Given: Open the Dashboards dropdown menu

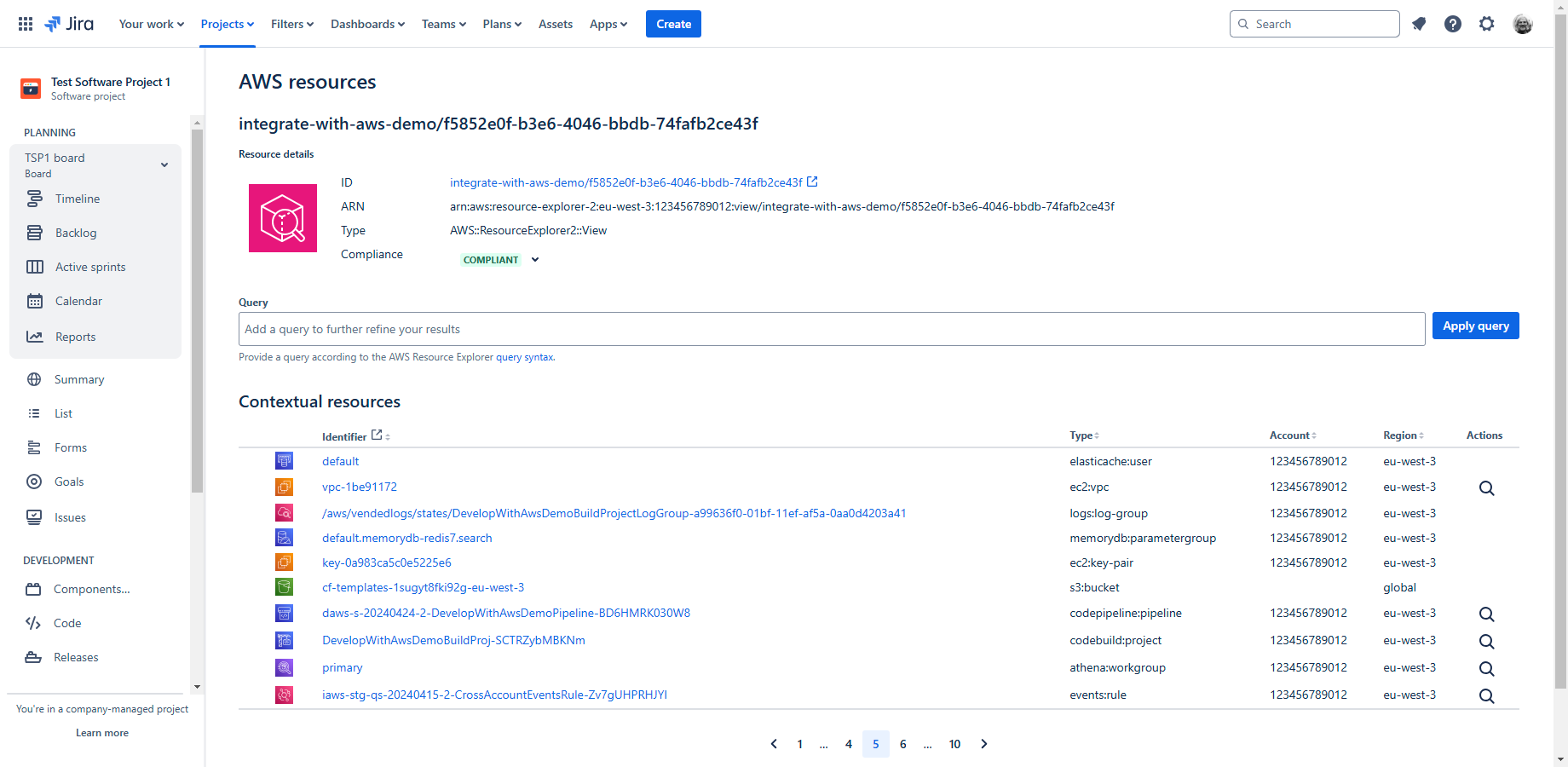Looking at the screenshot, I should tap(367, 24).
